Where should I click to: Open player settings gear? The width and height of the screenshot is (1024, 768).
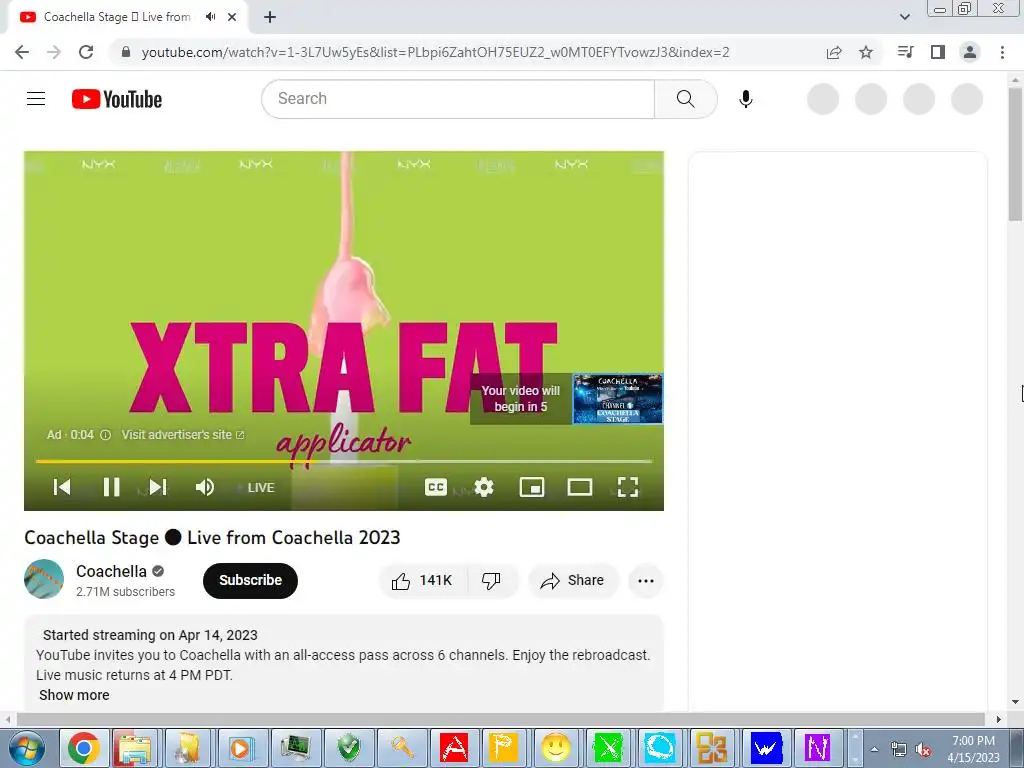[484, 487]
